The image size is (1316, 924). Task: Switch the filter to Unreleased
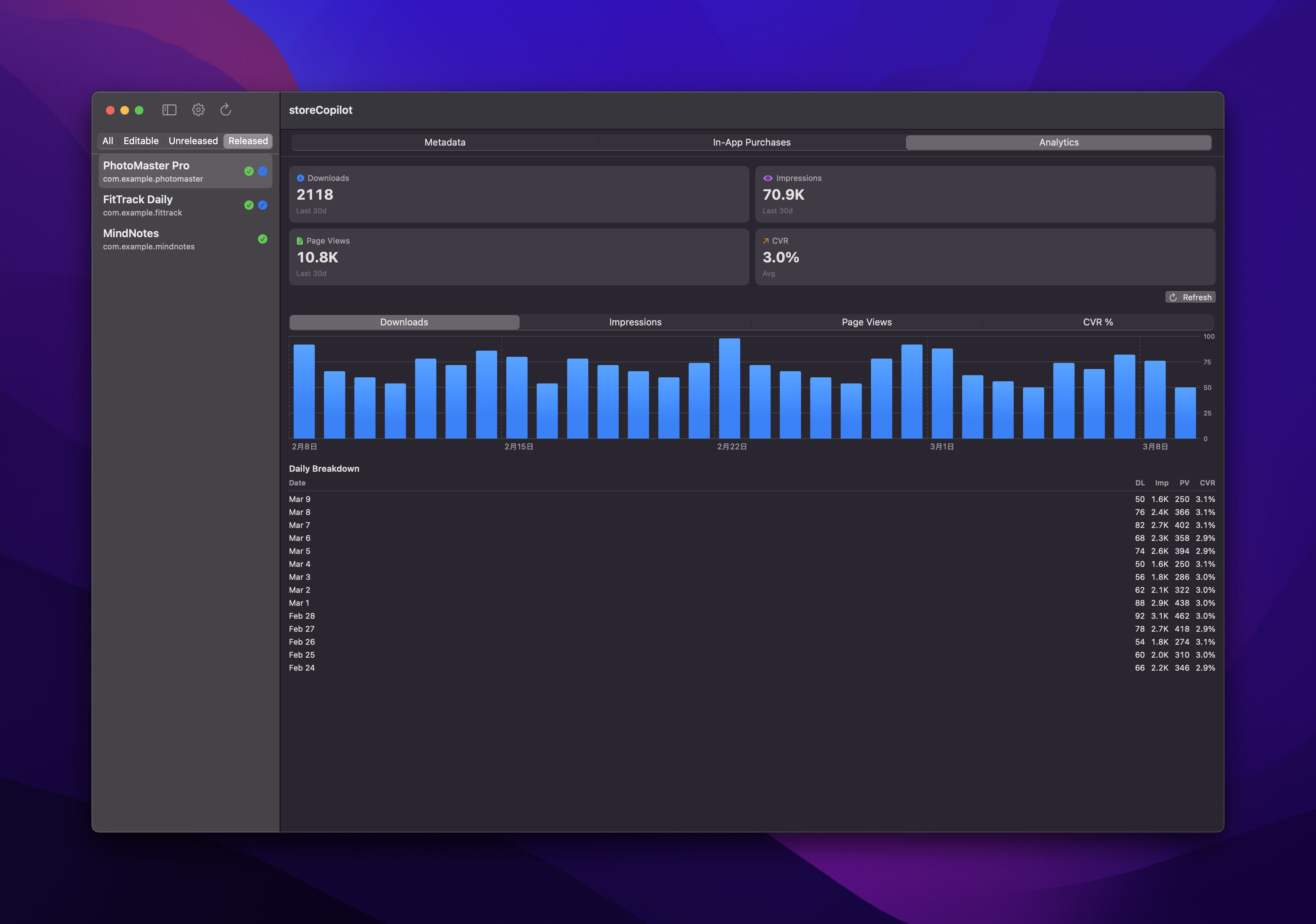tap(193, 141)
